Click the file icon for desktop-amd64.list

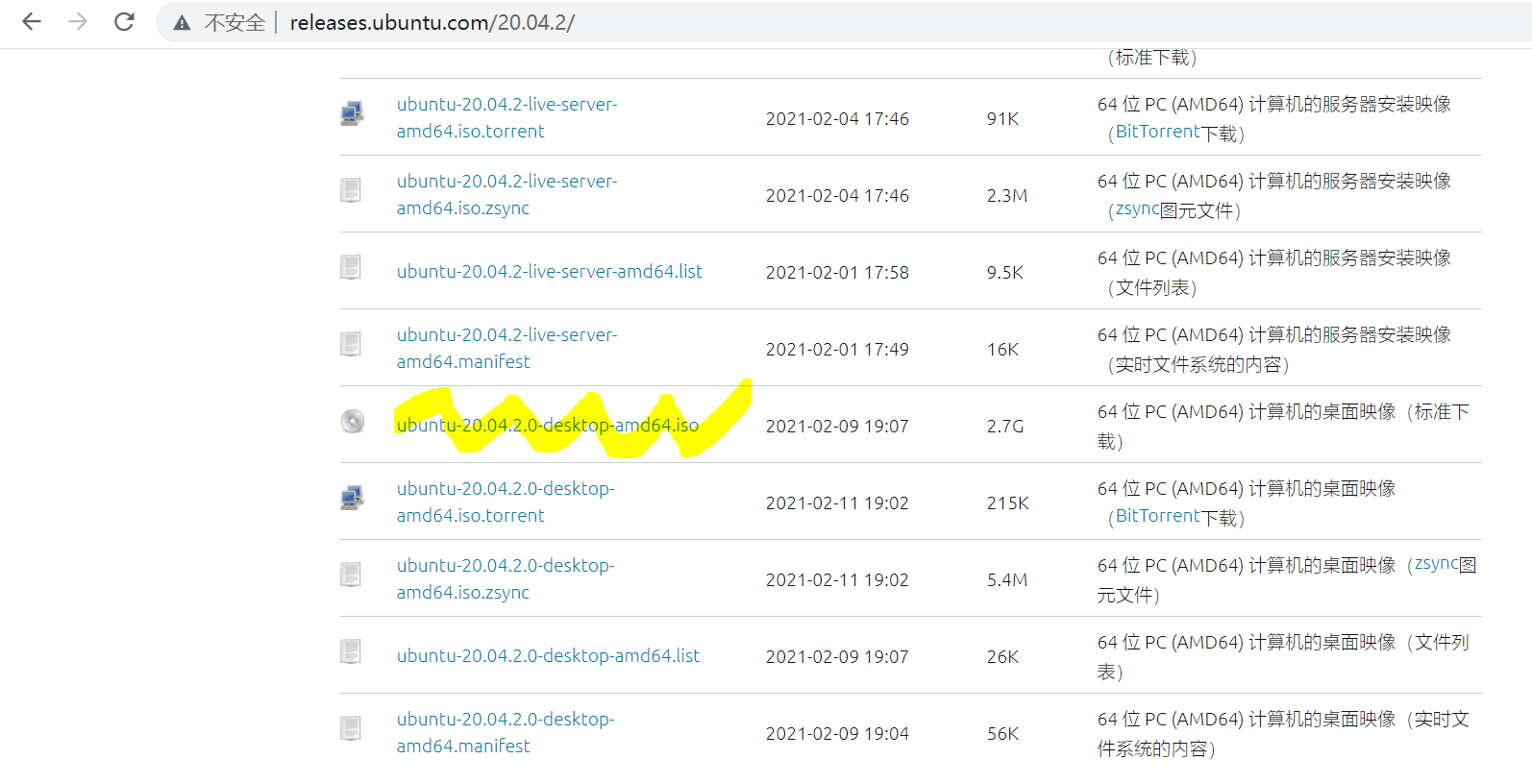(352, 651)
